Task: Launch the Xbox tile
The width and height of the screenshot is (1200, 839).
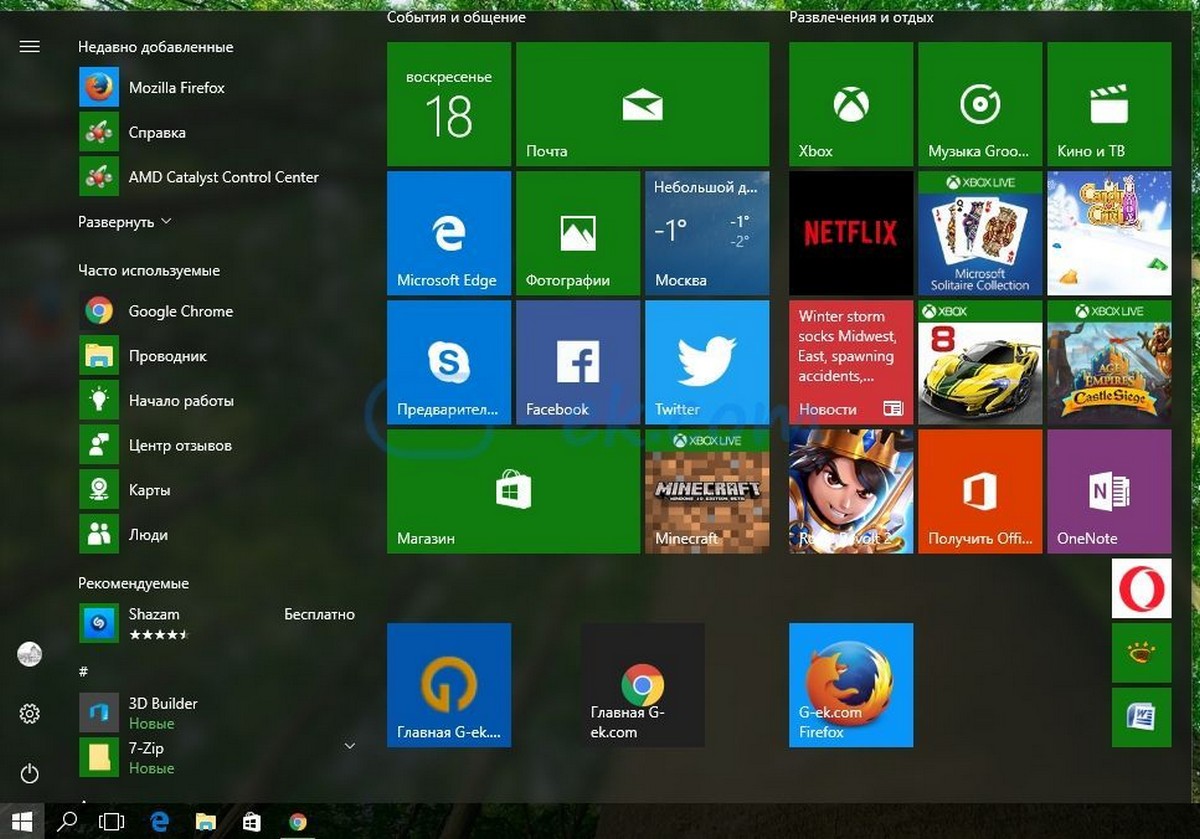Action: pyautogui.click(x=851, y=104)
